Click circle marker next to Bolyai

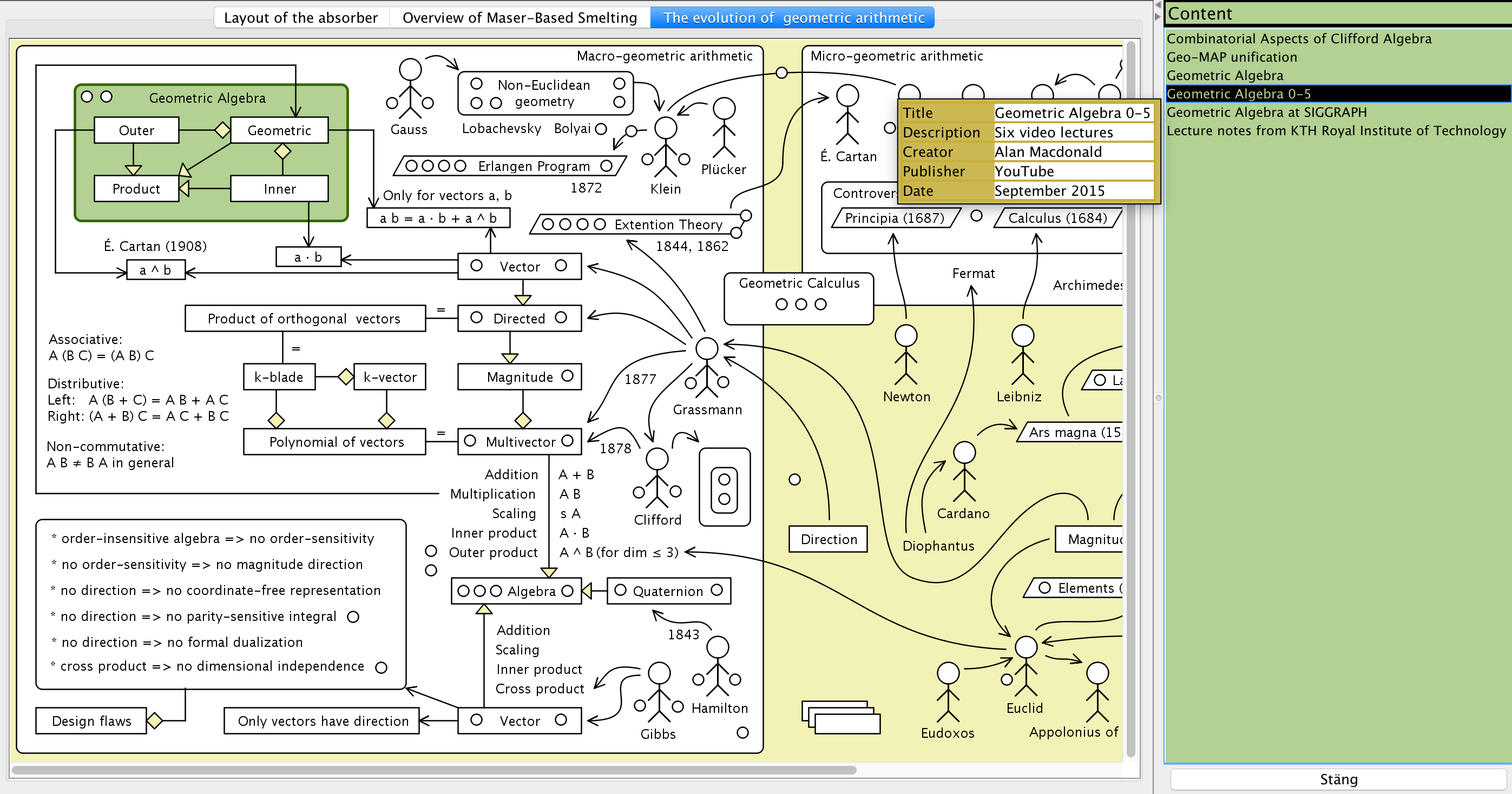coord(601,129)
